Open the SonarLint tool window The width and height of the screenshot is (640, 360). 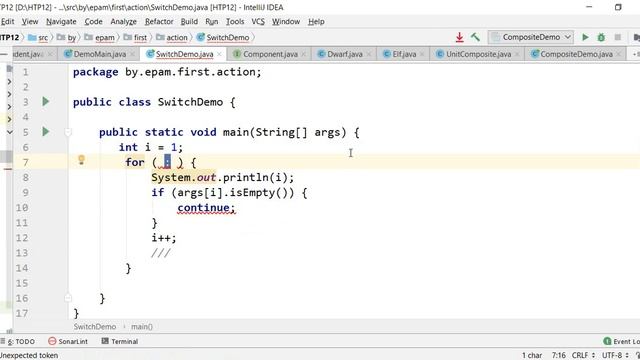pyautogui.click(x=68, y=341)
